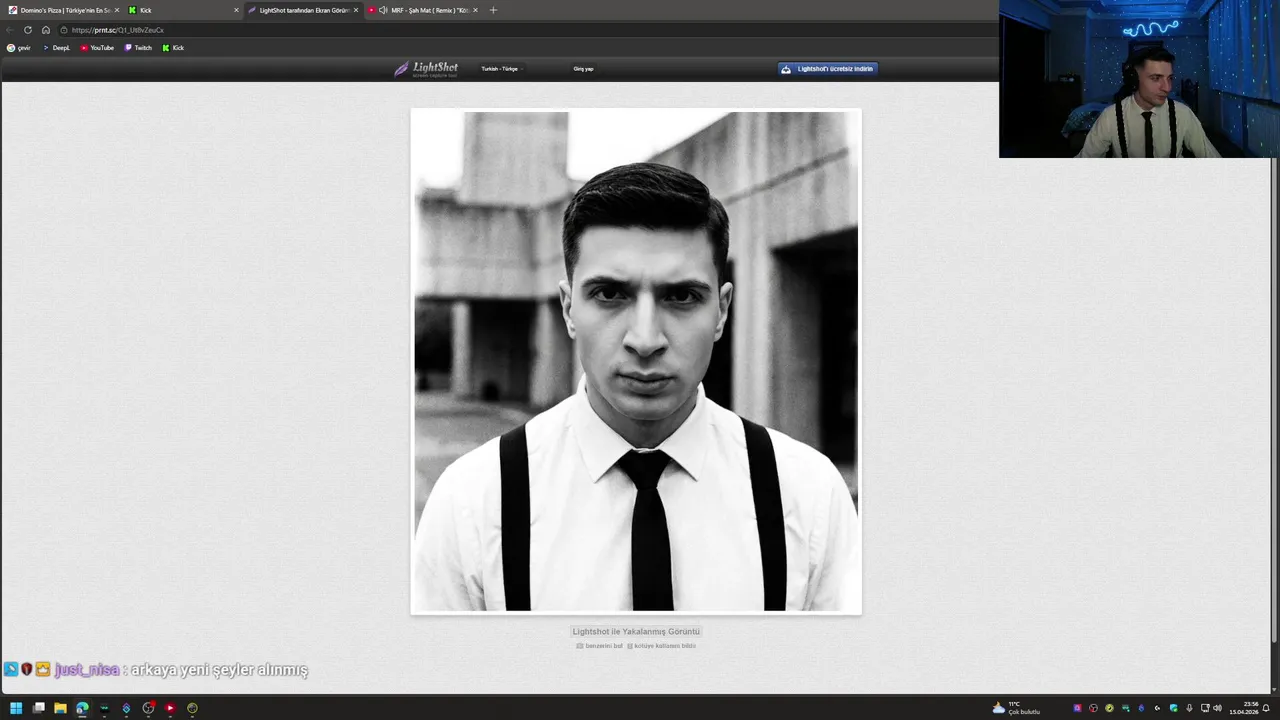
Task: Click the Giriş yap login link
Action: 583,69
